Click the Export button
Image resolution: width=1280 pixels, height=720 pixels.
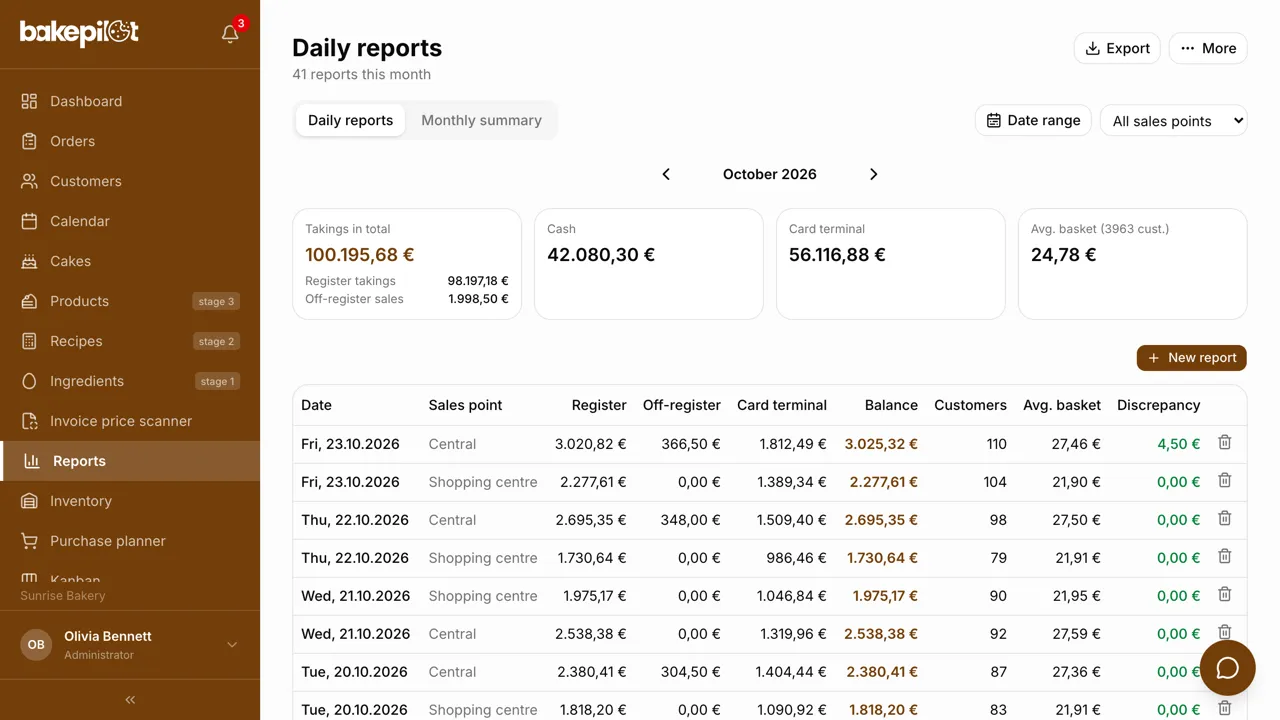[1117, 48]
